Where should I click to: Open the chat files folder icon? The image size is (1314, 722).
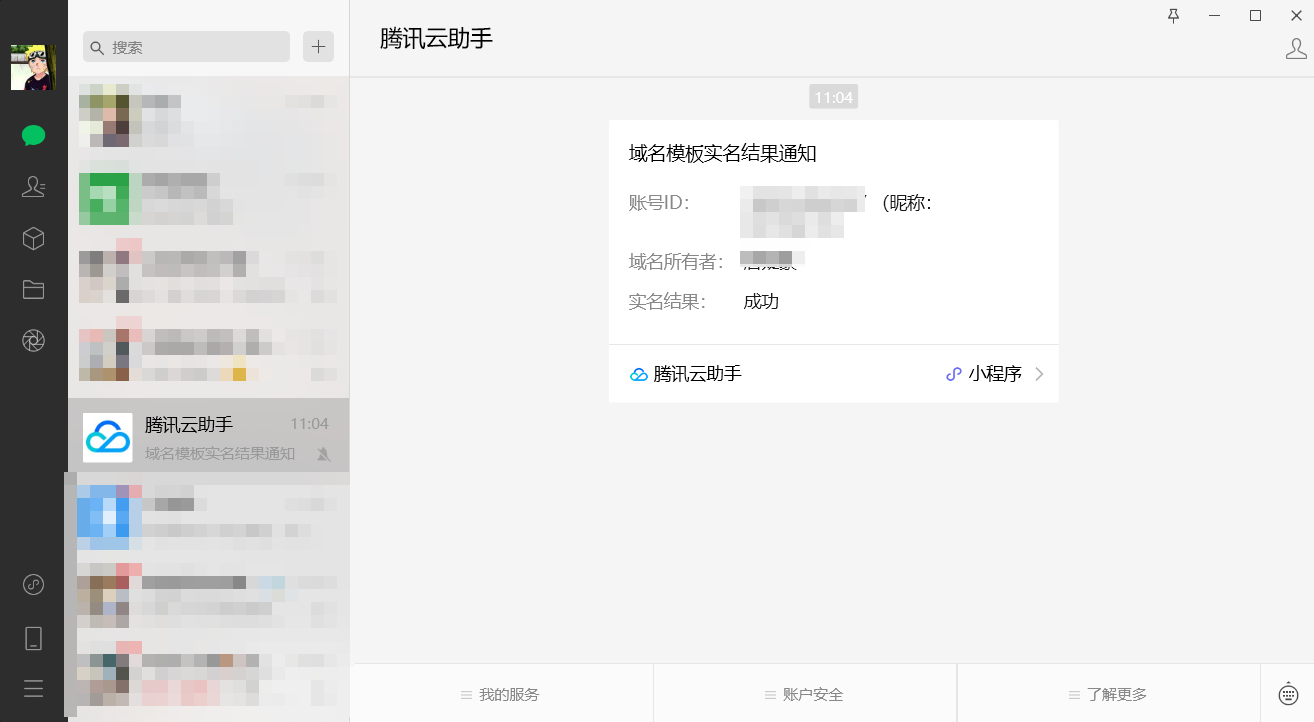pyautogui.click(x=33, y=290)
